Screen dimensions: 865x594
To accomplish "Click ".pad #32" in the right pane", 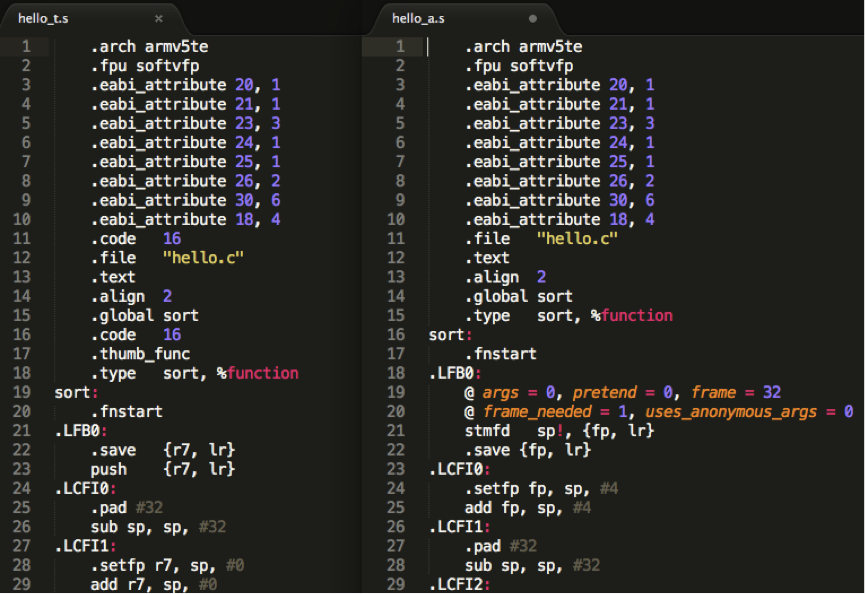I will pos(501,547).
